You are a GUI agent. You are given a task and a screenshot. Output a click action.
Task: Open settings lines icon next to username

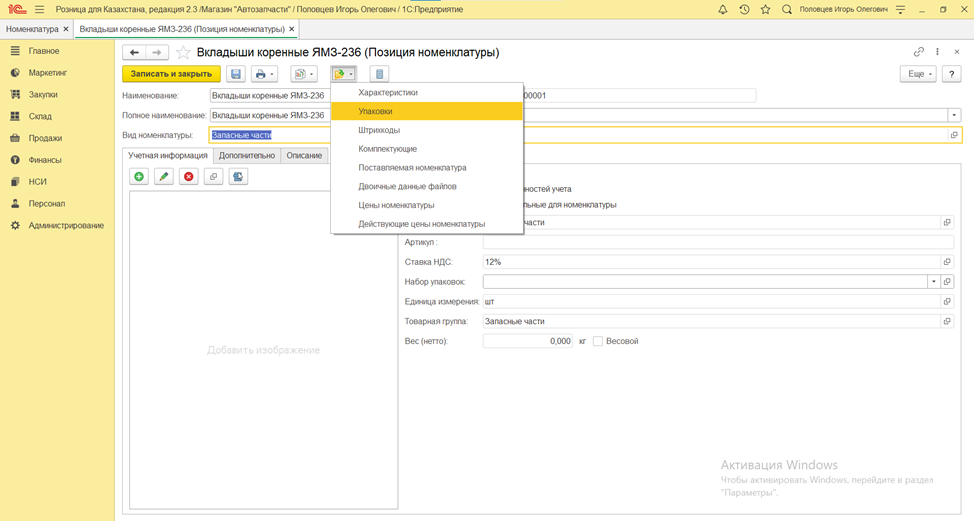coord(901,9)
